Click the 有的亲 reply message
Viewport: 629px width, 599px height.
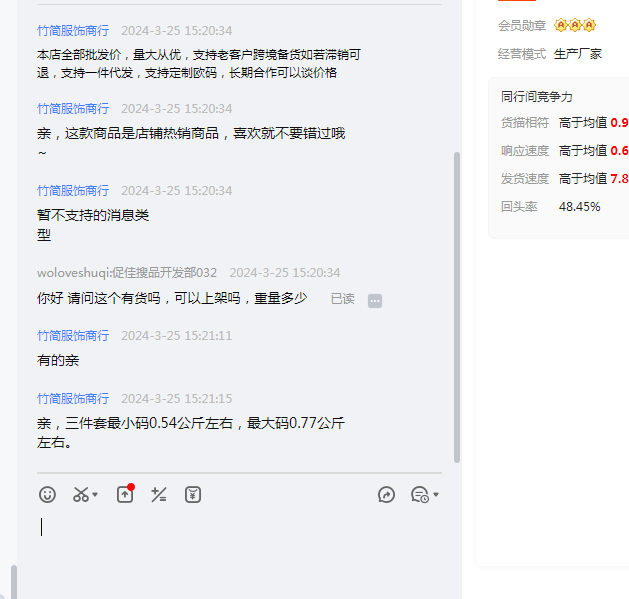(x=58, y=360)
